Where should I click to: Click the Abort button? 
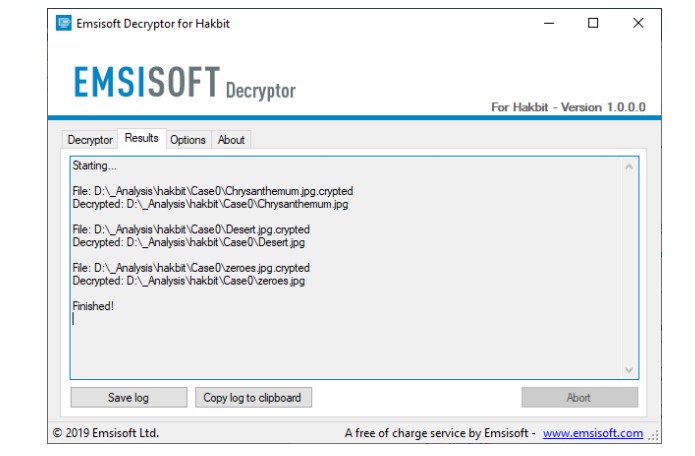click(579, 397)
